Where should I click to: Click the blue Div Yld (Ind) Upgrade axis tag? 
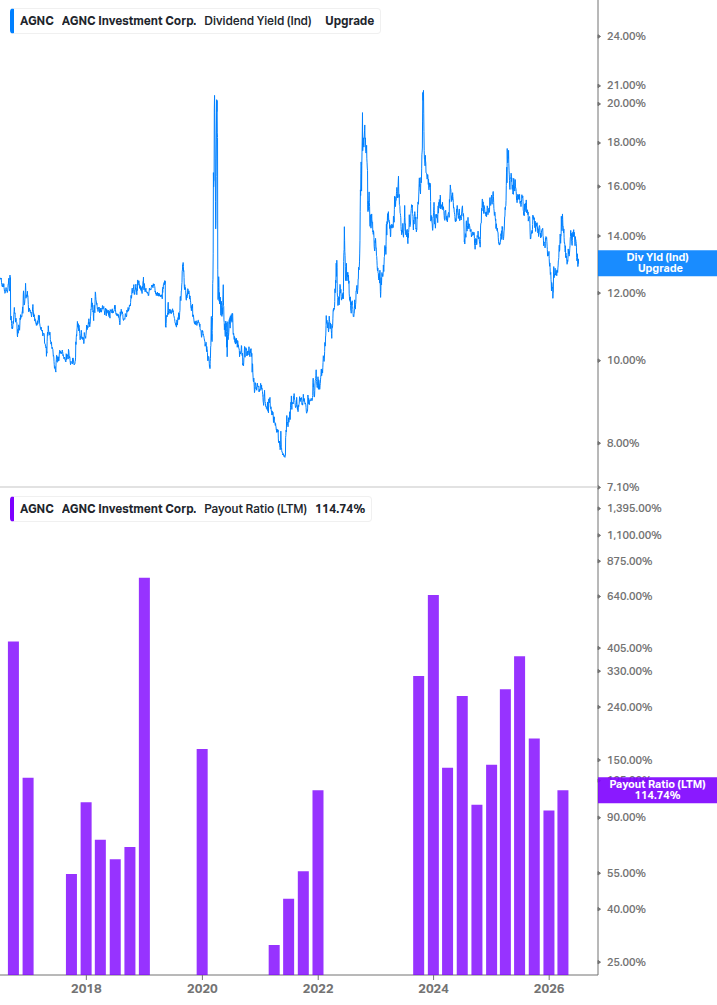pyautogui.click(x=657, y=263)
